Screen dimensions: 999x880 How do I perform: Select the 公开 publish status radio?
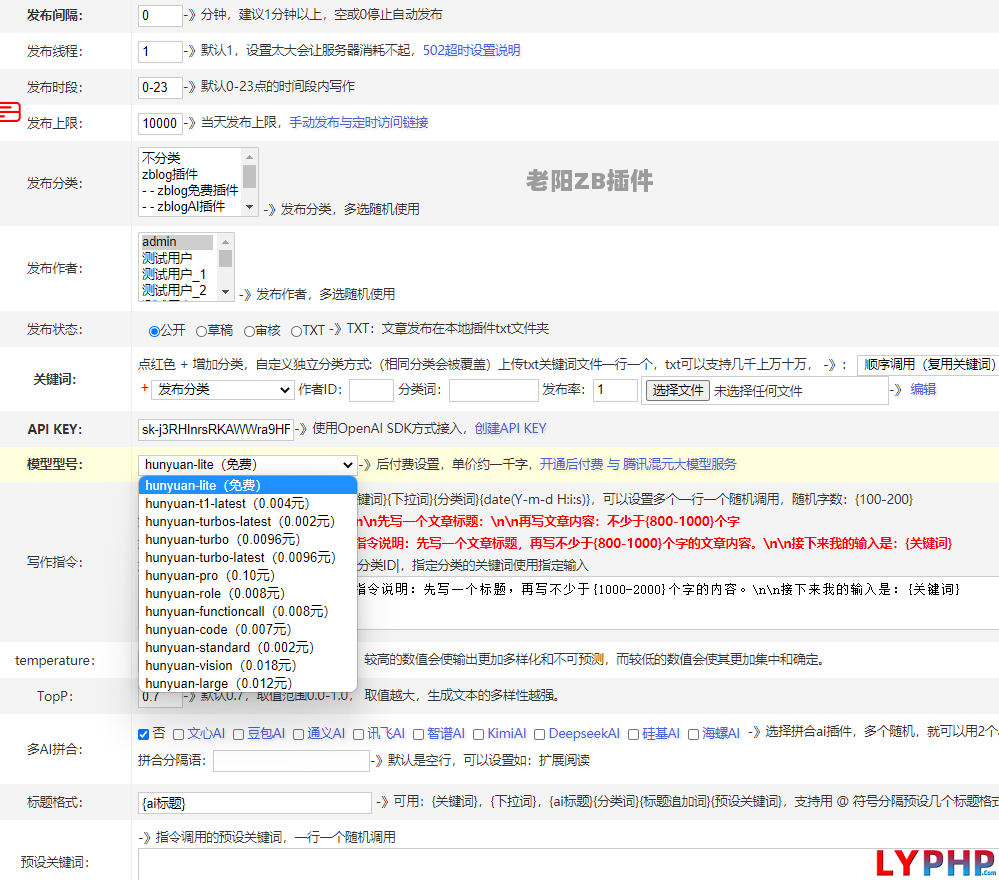pyautogui.click(x=154, y=331)
